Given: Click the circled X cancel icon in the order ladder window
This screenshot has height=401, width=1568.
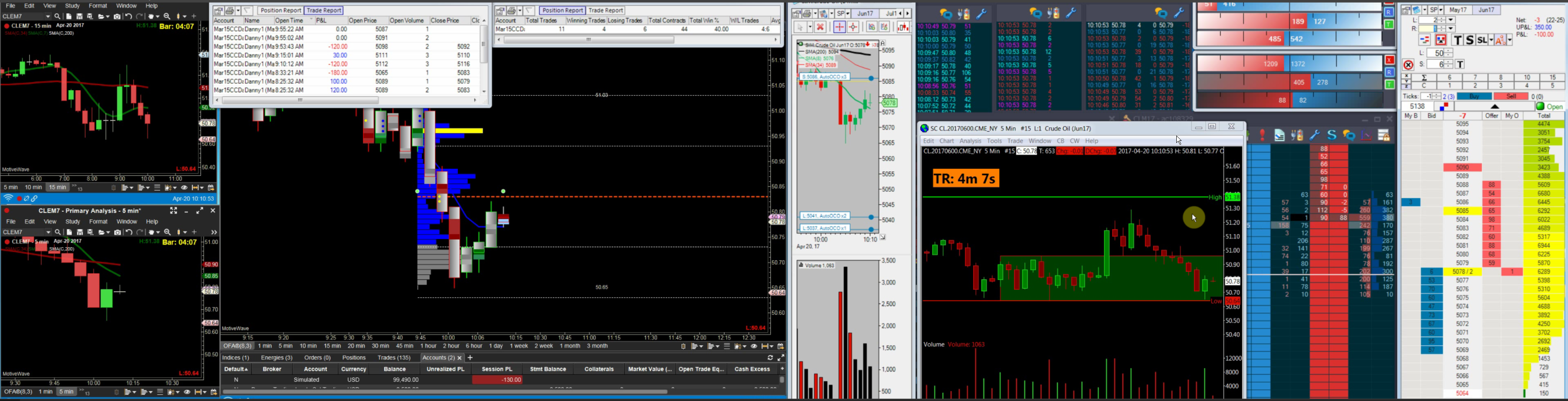Looking at the screenshot, I should pyautogui.click(x=1408, y=65).
